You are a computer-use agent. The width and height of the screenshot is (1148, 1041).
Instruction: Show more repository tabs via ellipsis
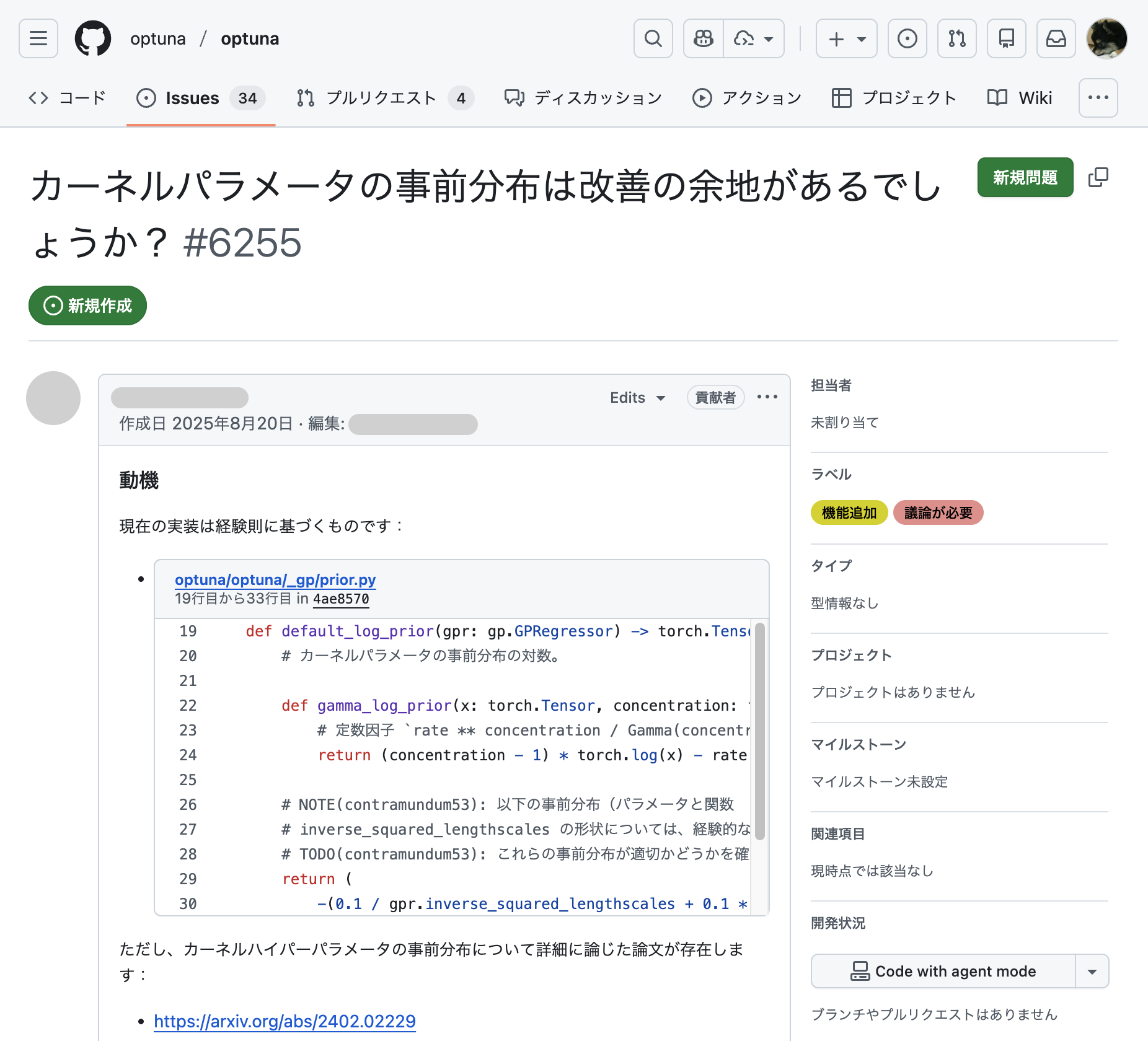pos(1098,98)
